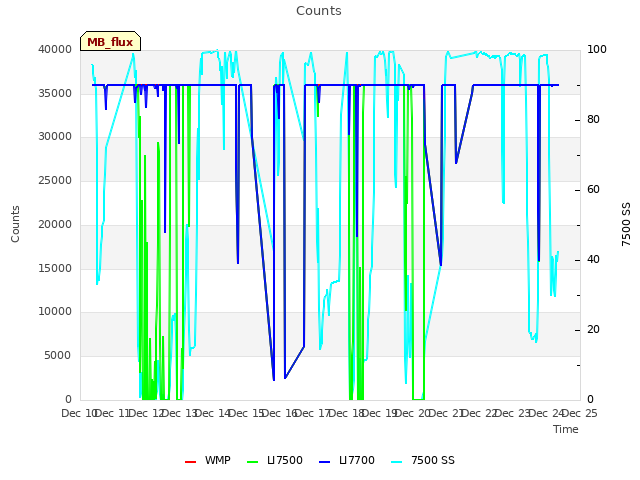Toggle the LI7700 legend entry
The width and height of the screenshot is (640, 480).
point(347,460)
